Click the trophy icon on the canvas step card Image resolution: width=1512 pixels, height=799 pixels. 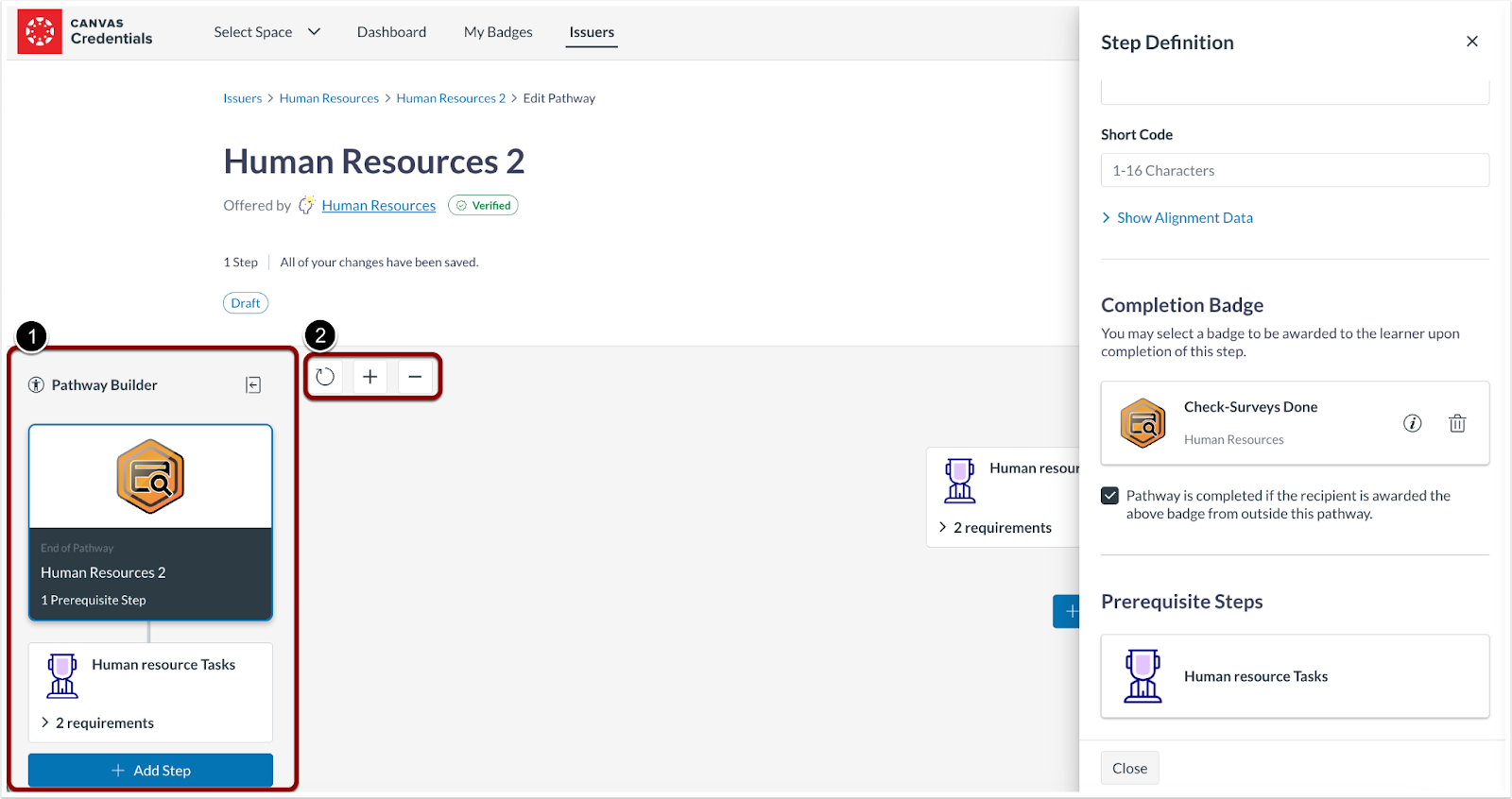click(959, 481)
